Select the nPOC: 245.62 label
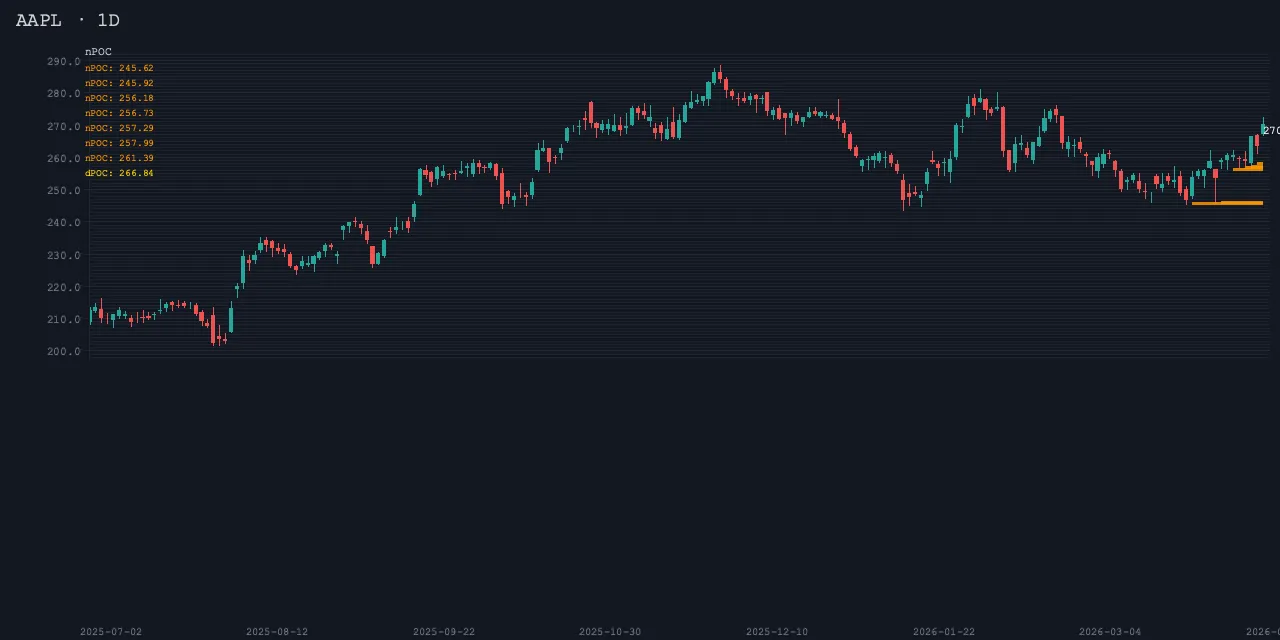1280x640 pixels. point(119,68)
